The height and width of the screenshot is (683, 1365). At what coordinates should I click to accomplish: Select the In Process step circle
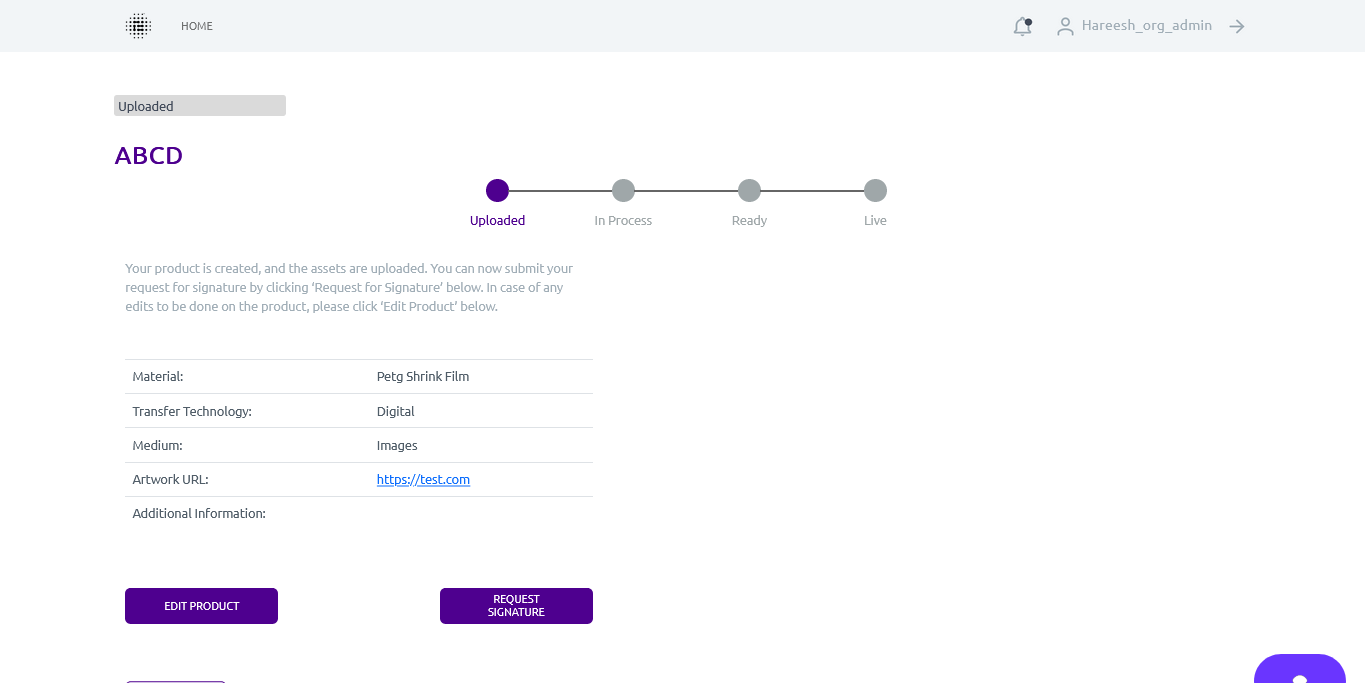[623, 190]
